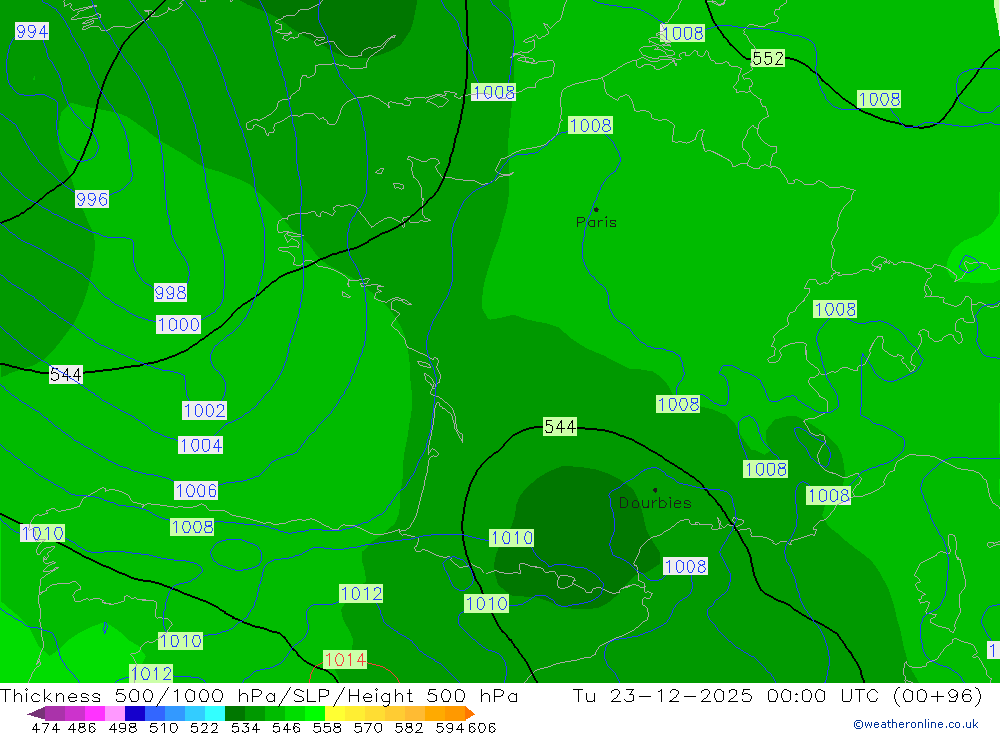1000x733 pixels.
Task: Click the 1012 label beside the red 1014
Action: pyautogui.click(x=361, y=594)
